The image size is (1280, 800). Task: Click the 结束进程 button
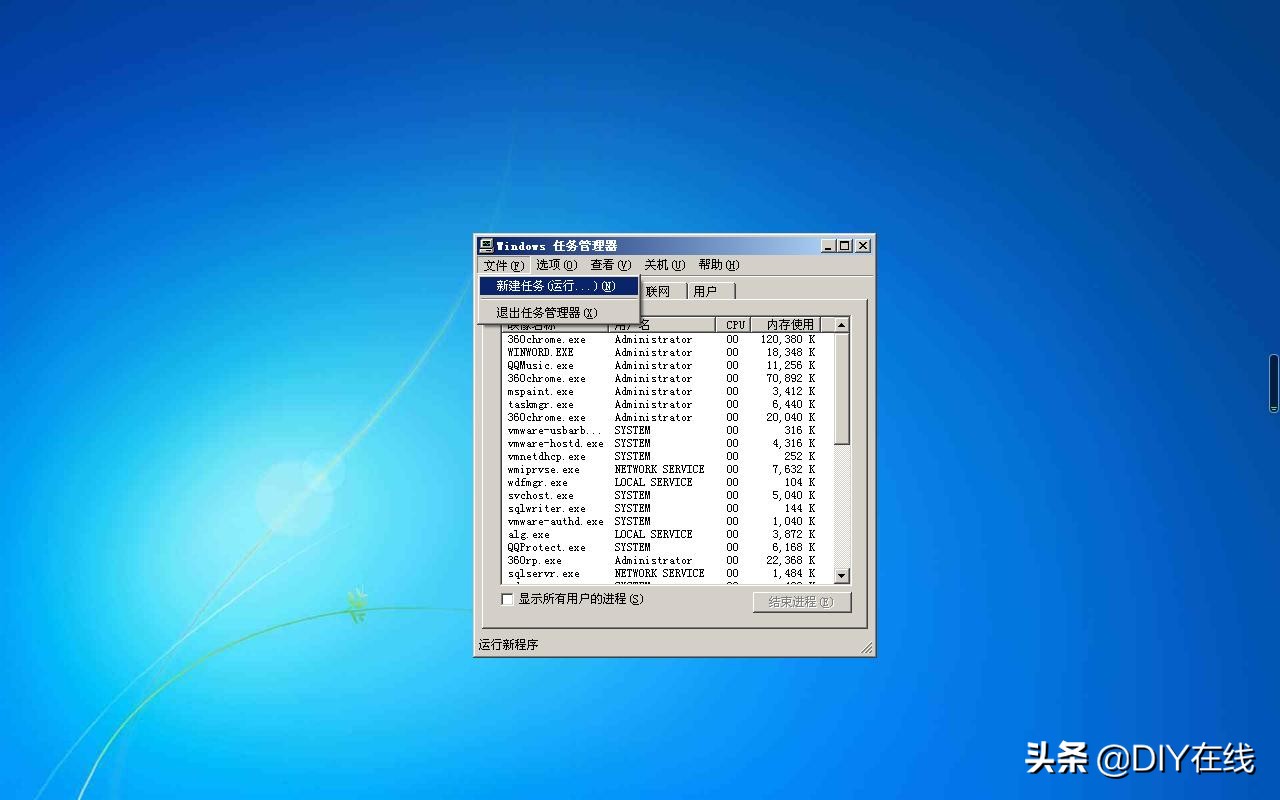801,602
